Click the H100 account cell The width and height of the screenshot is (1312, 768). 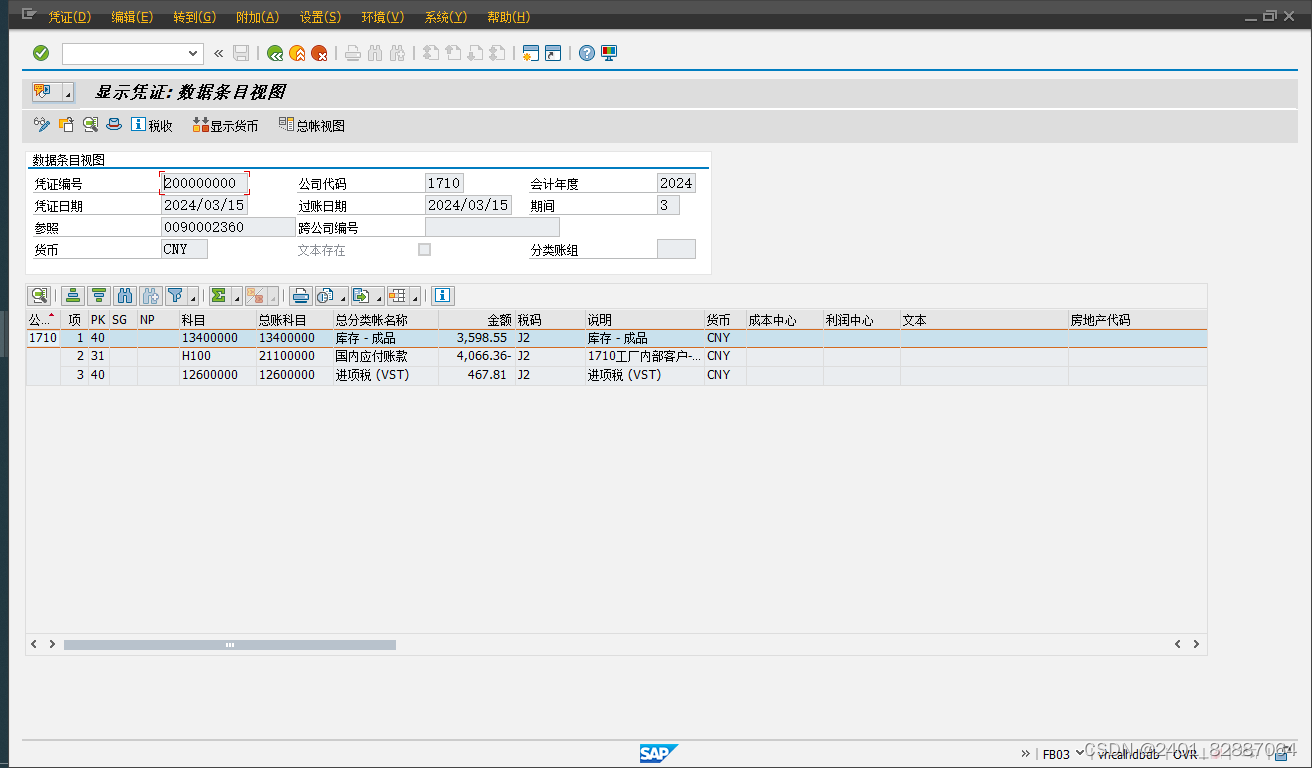[217, 356]
